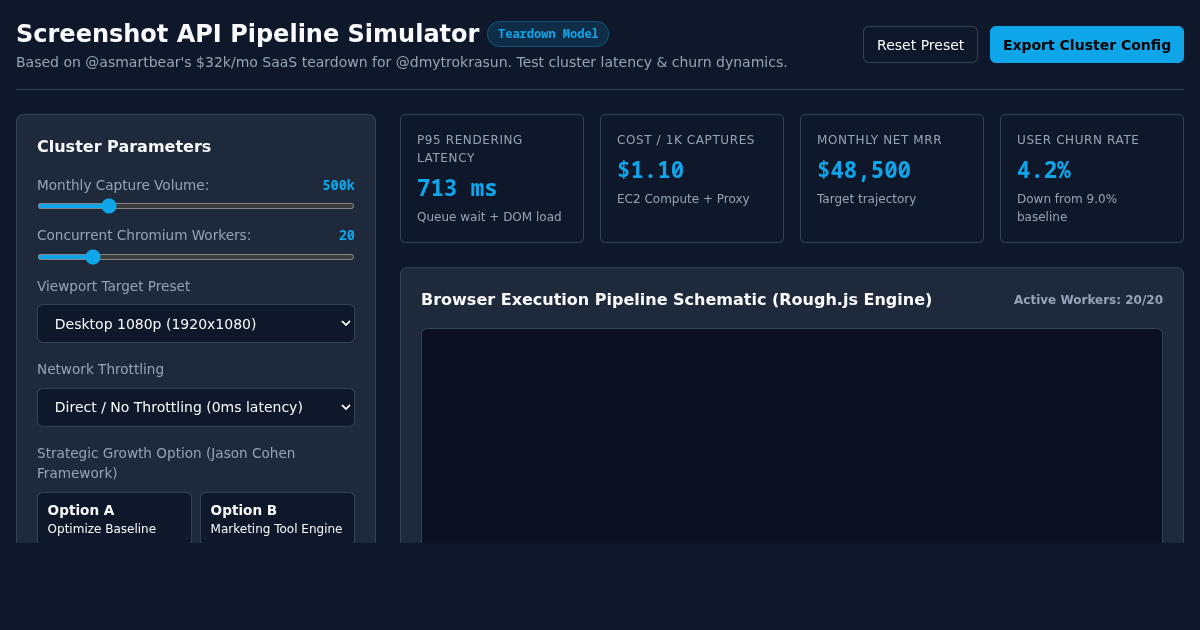This screenshot has height=630, width=1200.
Task: Click the Teardown Model badge
Action: click(548, 34)
